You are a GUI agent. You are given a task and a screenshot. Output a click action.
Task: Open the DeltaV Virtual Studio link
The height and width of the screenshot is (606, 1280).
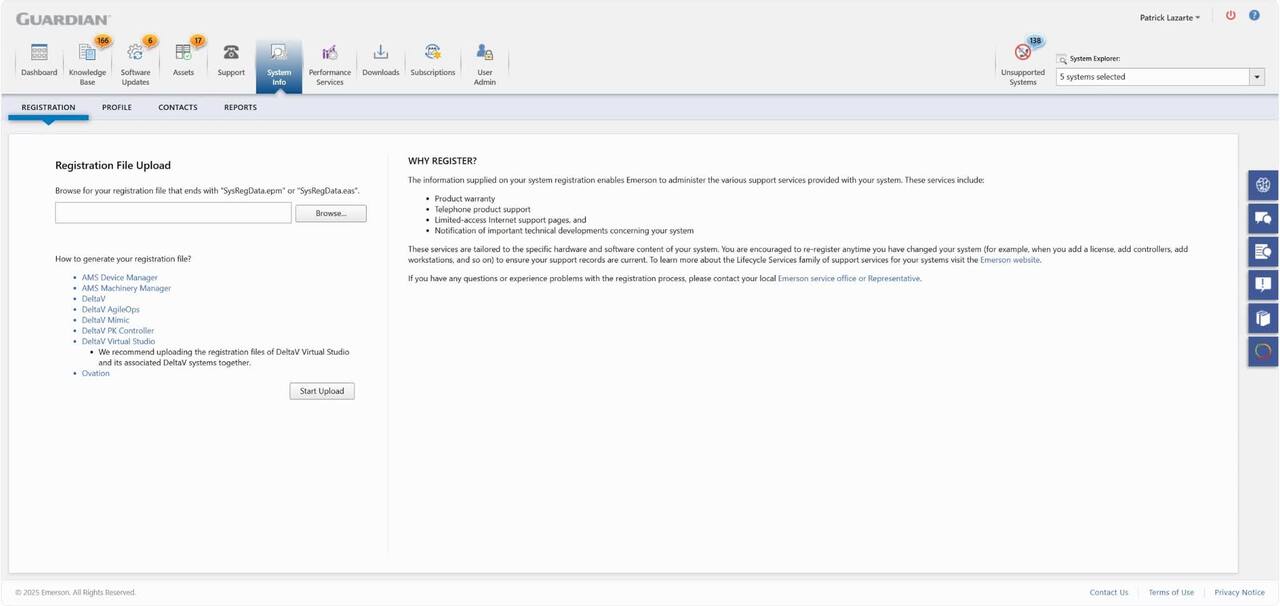[x=118, y=341]
